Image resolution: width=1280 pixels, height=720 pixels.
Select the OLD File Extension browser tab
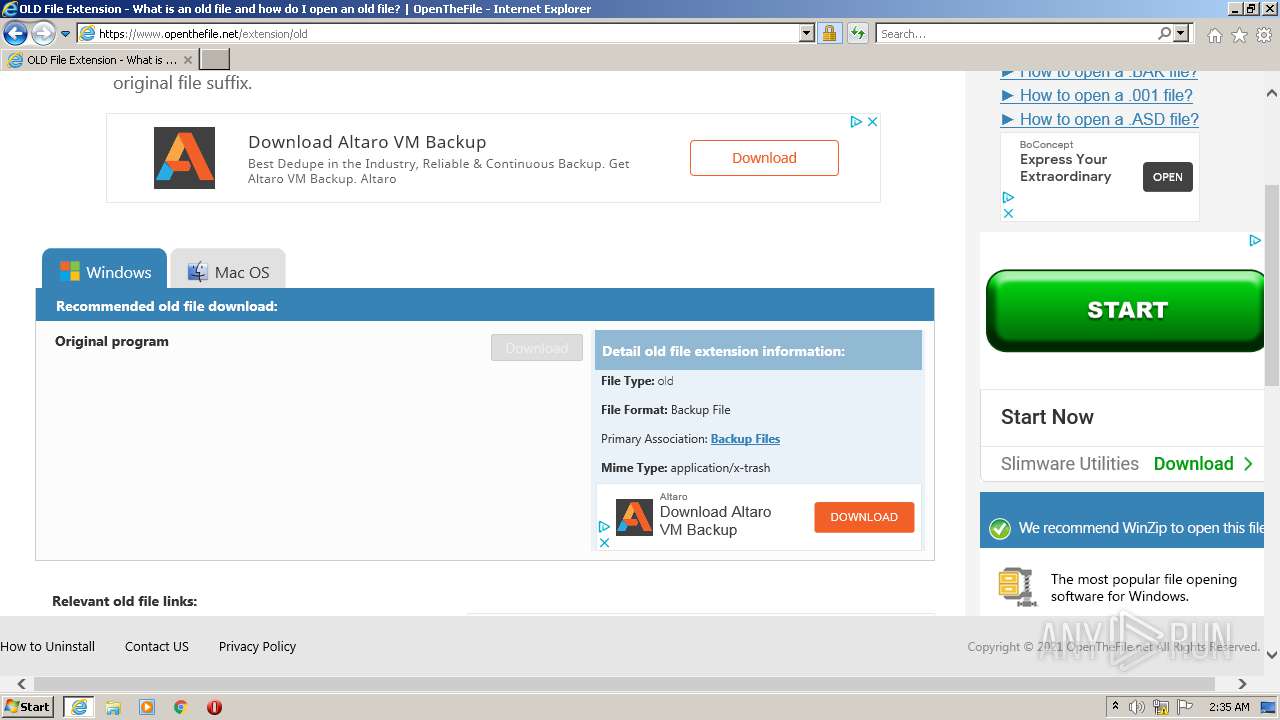pyautogui.click(x=100, y=60)
